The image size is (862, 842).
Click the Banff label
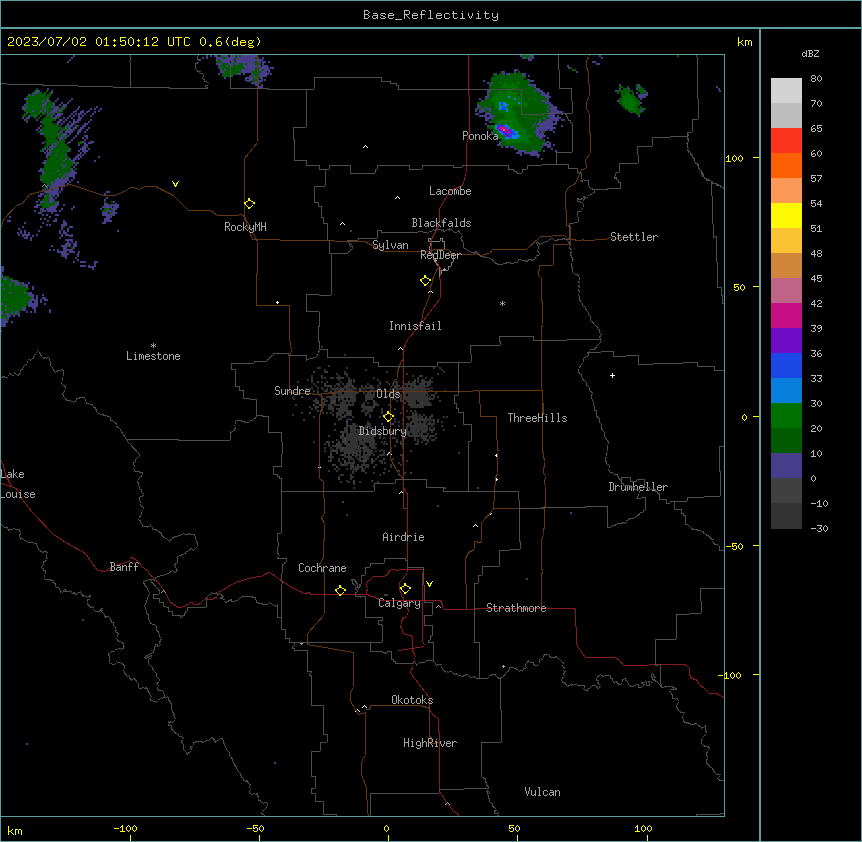124,567
